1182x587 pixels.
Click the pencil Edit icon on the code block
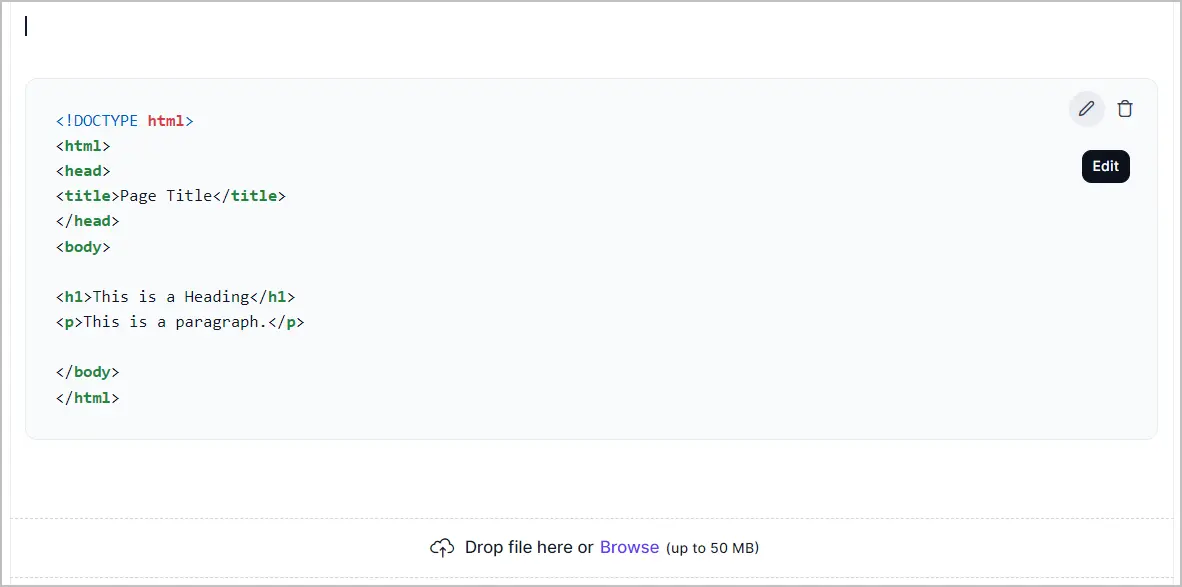click(1086, 109)
